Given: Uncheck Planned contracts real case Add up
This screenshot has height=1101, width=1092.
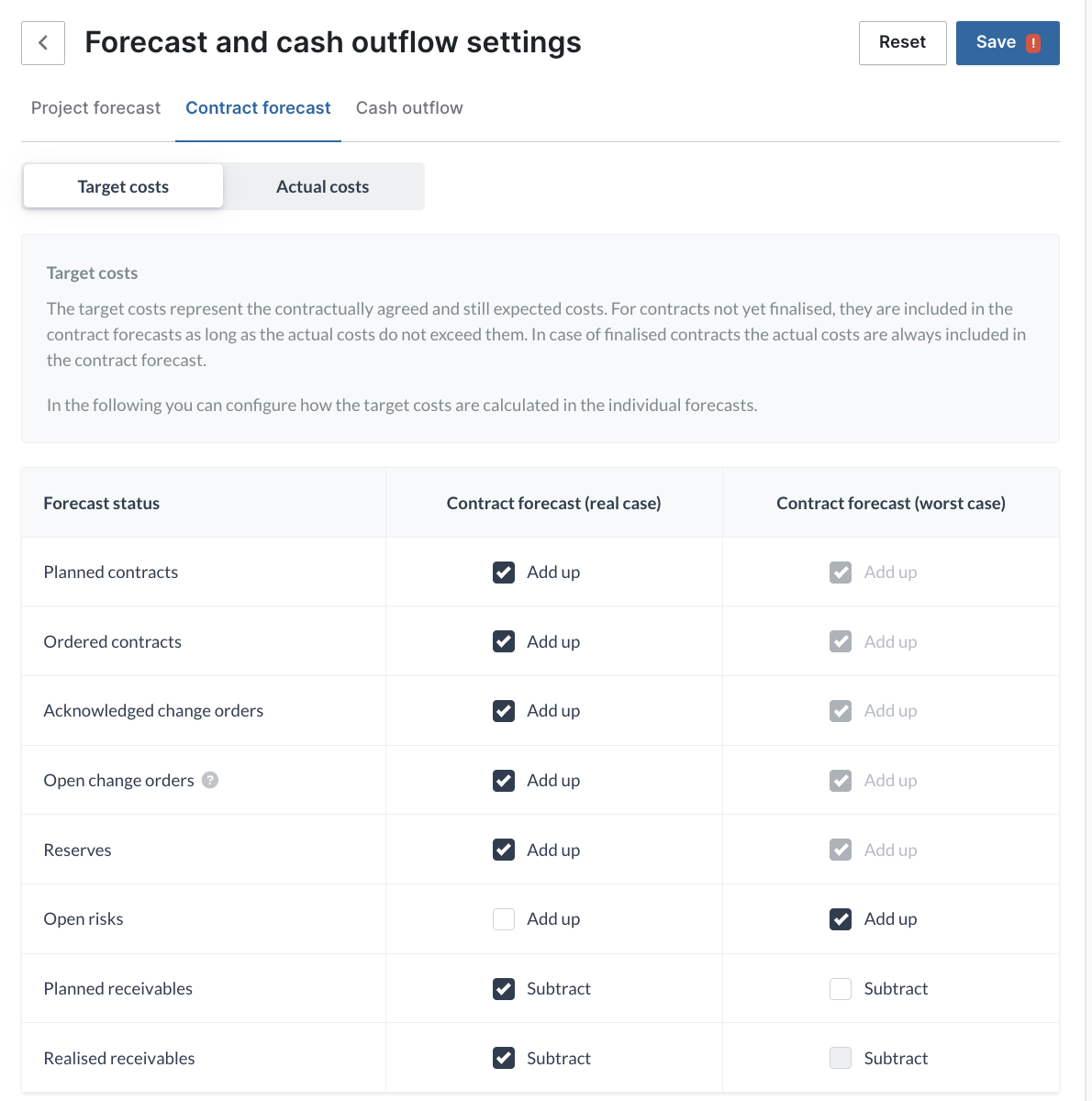Looking at the screenshot, I should [x=504, y=573].
